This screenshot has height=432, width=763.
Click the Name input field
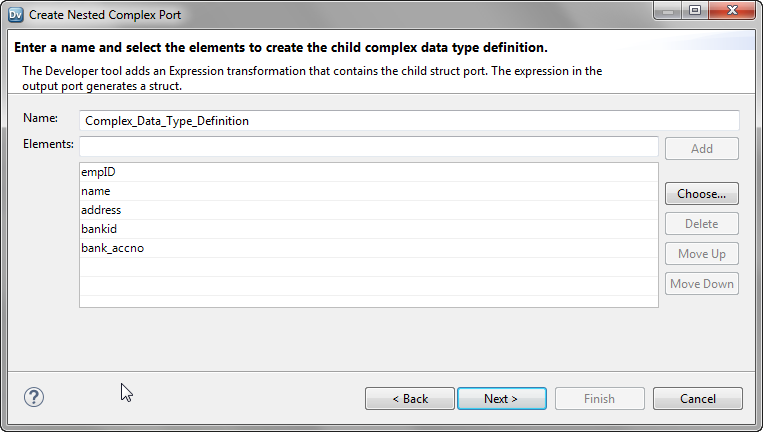click(x=409, y=121)
